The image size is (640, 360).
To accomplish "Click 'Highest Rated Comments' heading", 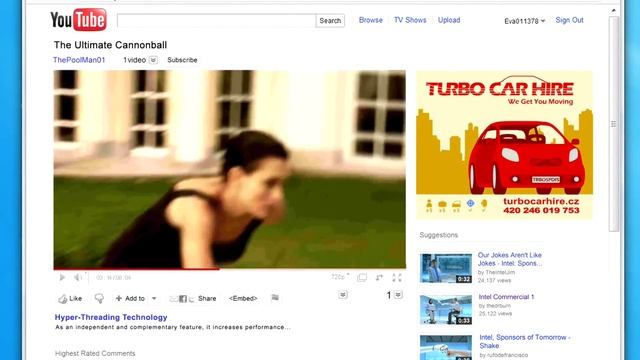I will click(95, 353).
